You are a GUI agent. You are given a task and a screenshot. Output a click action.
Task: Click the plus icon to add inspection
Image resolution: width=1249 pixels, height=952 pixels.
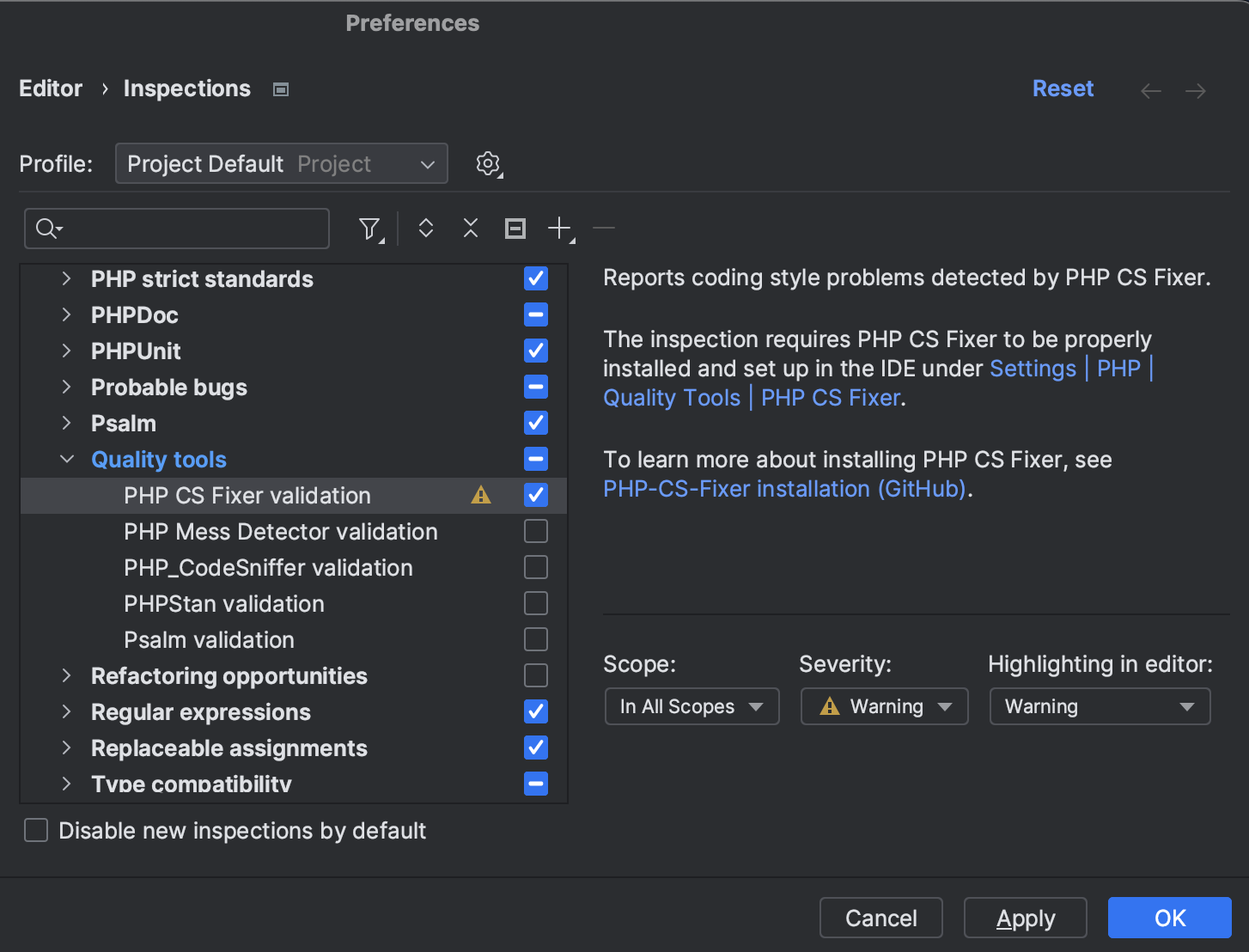[559, 229]
